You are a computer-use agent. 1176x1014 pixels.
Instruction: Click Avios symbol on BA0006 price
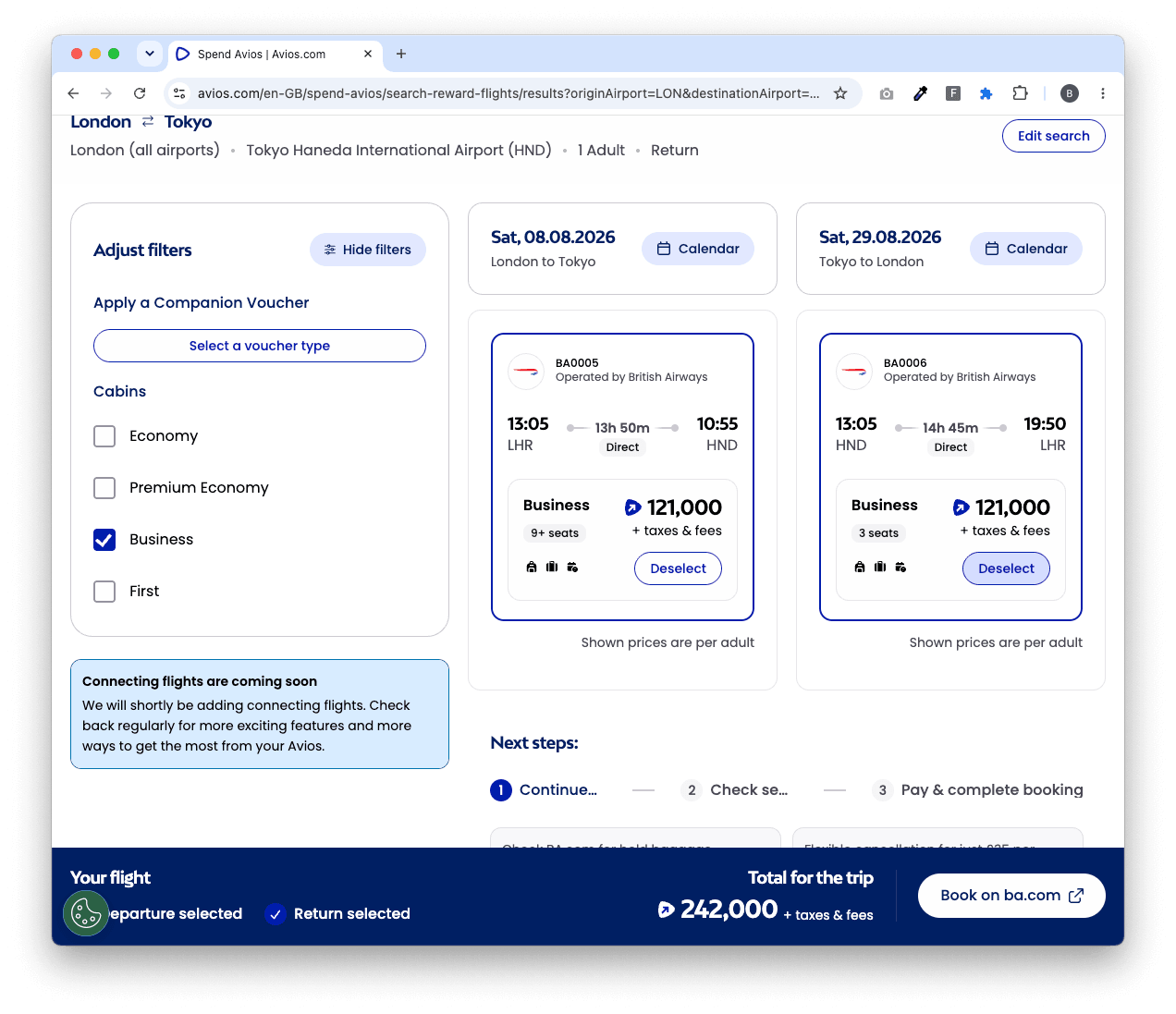point(962,507)
